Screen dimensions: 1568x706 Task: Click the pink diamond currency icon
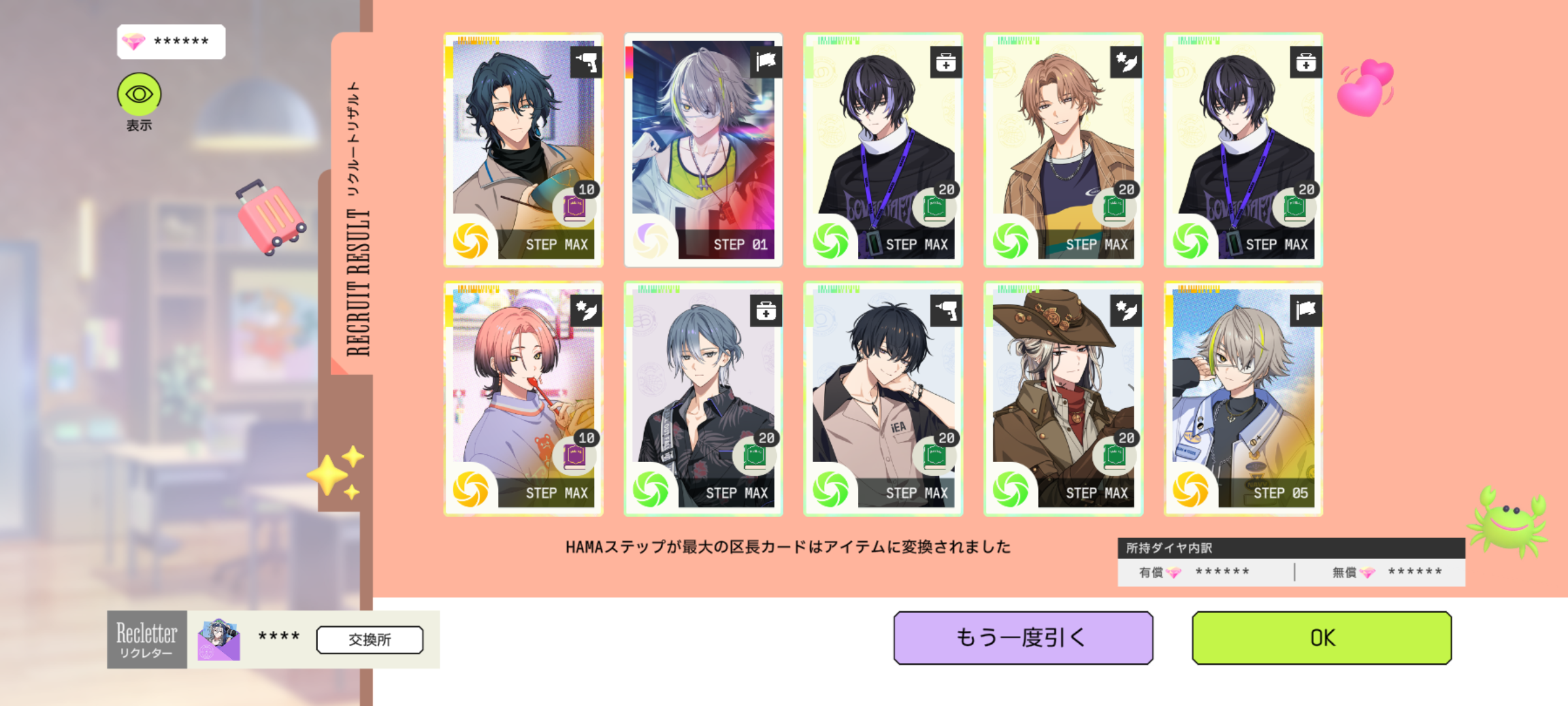pos(134,42)
